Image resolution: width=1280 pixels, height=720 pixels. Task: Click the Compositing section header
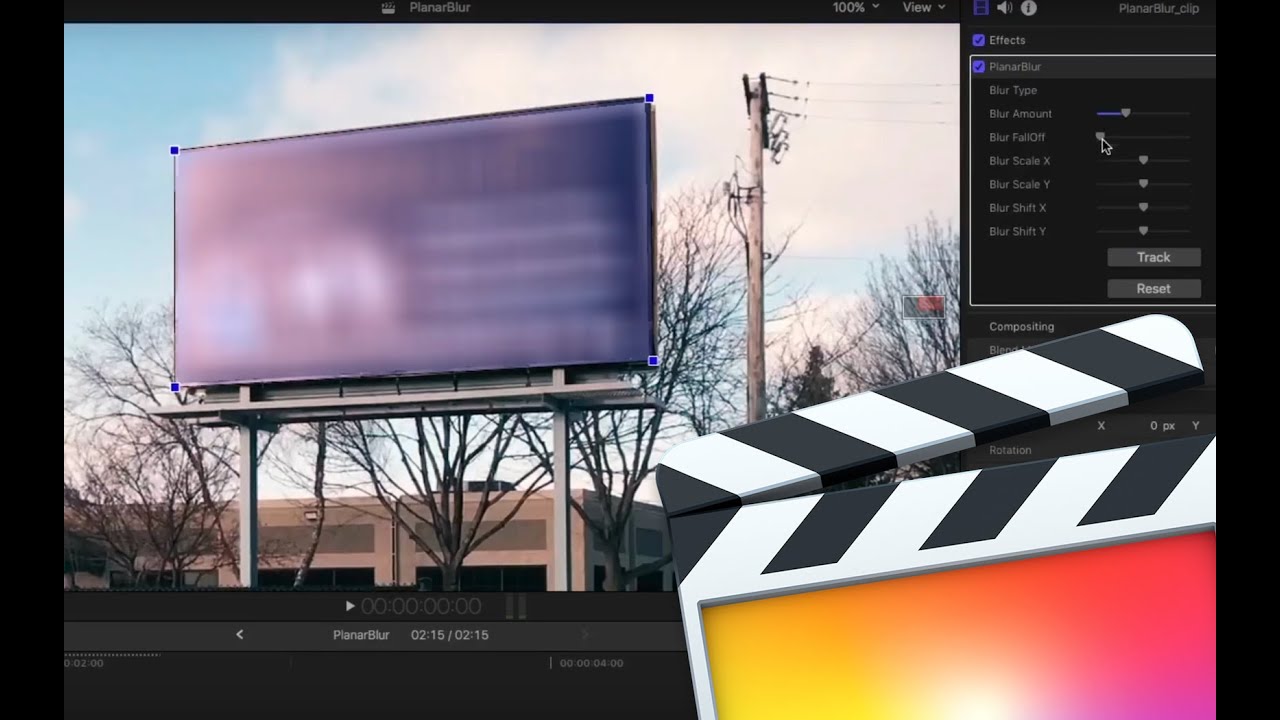[1022, 326]
